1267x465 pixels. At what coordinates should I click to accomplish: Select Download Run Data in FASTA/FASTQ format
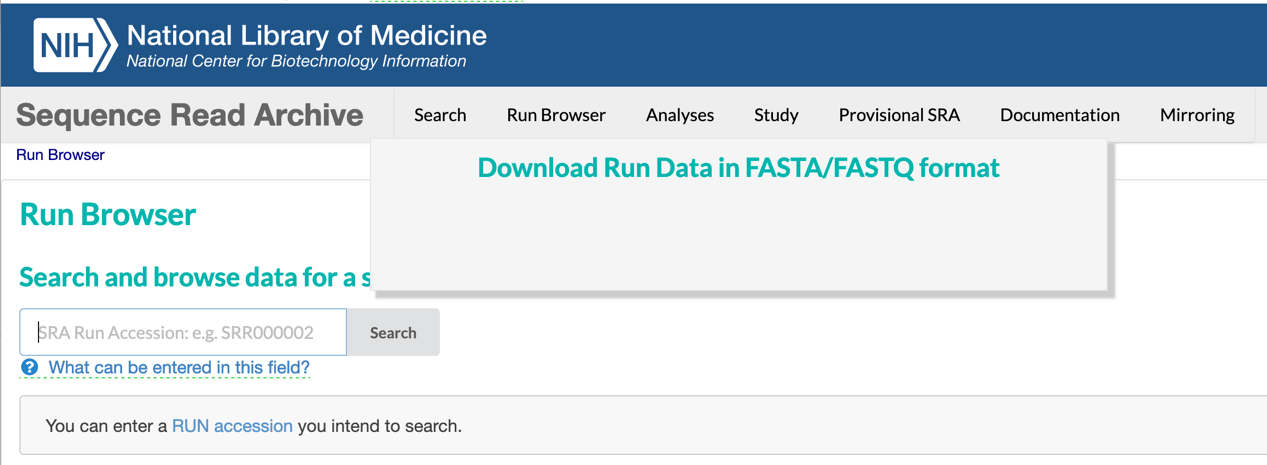[x=738, y=168]
